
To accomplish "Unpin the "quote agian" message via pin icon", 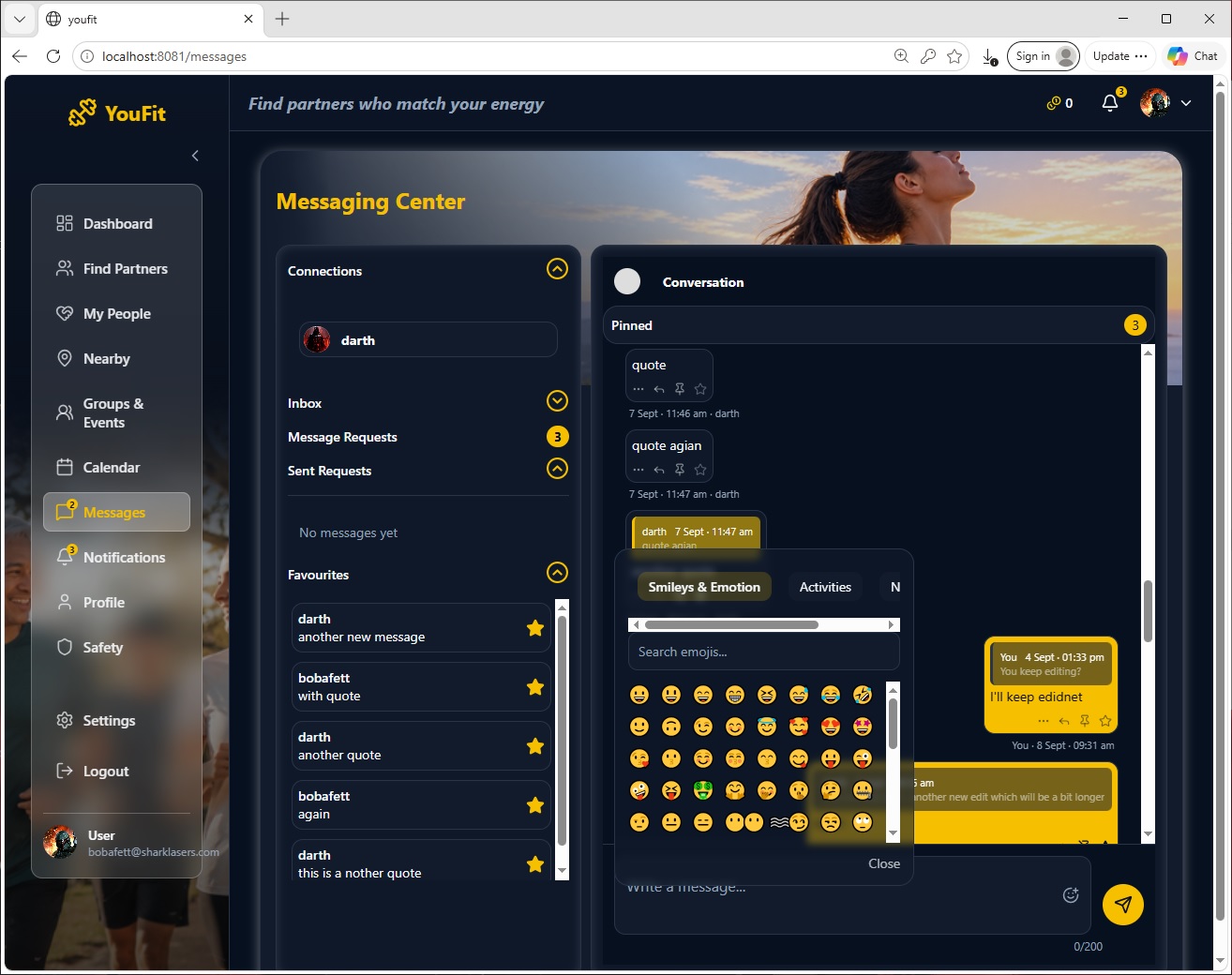I will coord(680,470).
